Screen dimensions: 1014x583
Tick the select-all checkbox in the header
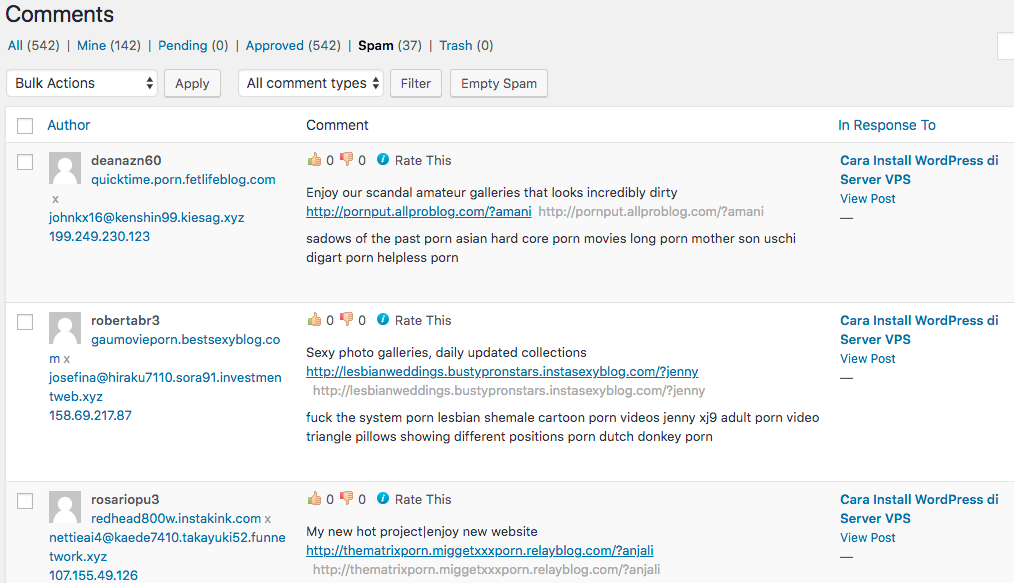[x=25, y=126]
